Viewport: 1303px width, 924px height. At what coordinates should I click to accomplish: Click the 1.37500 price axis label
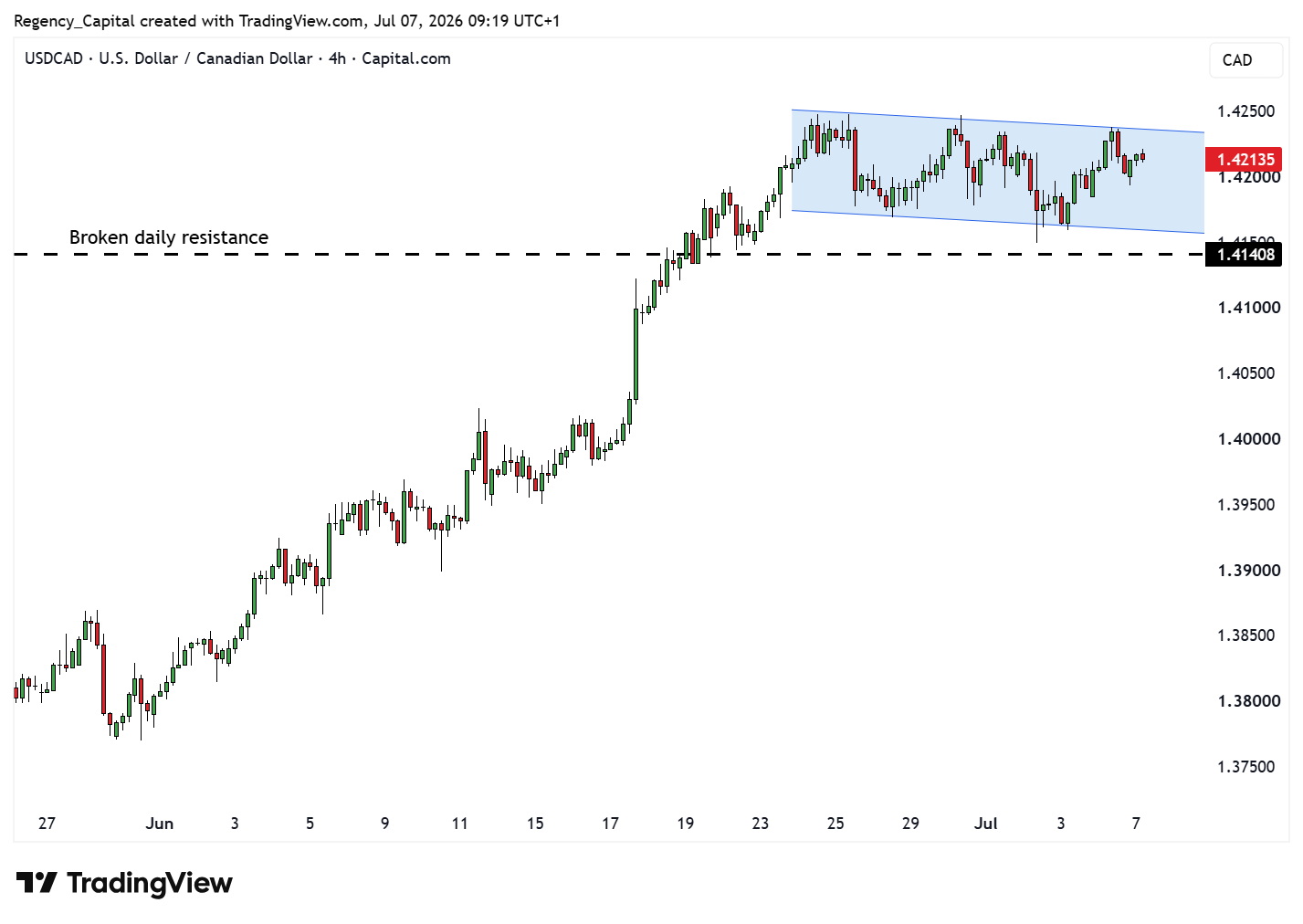(x=1246, y=767)
